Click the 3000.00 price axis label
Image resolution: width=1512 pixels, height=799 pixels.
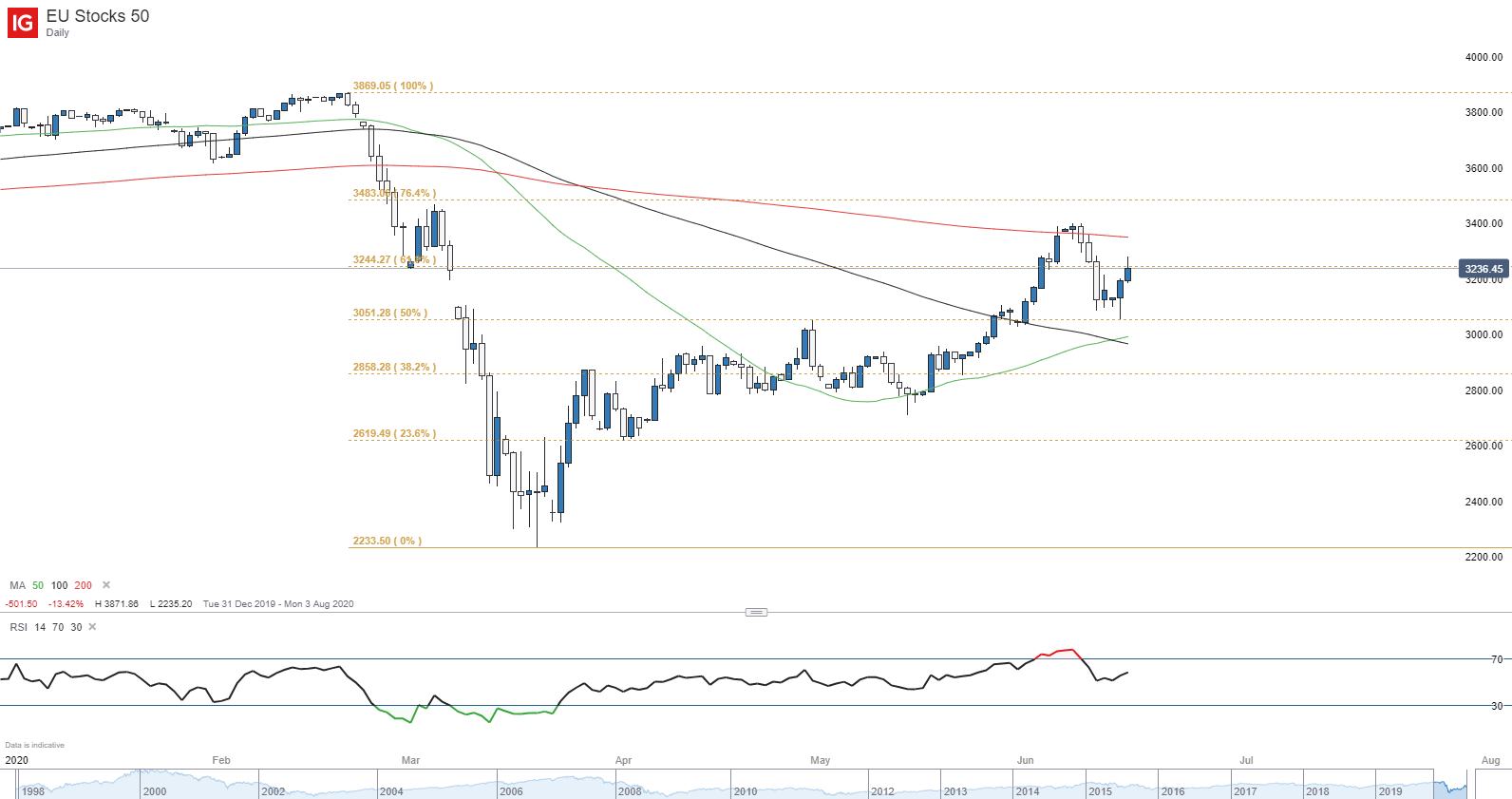click(1484, 334)
